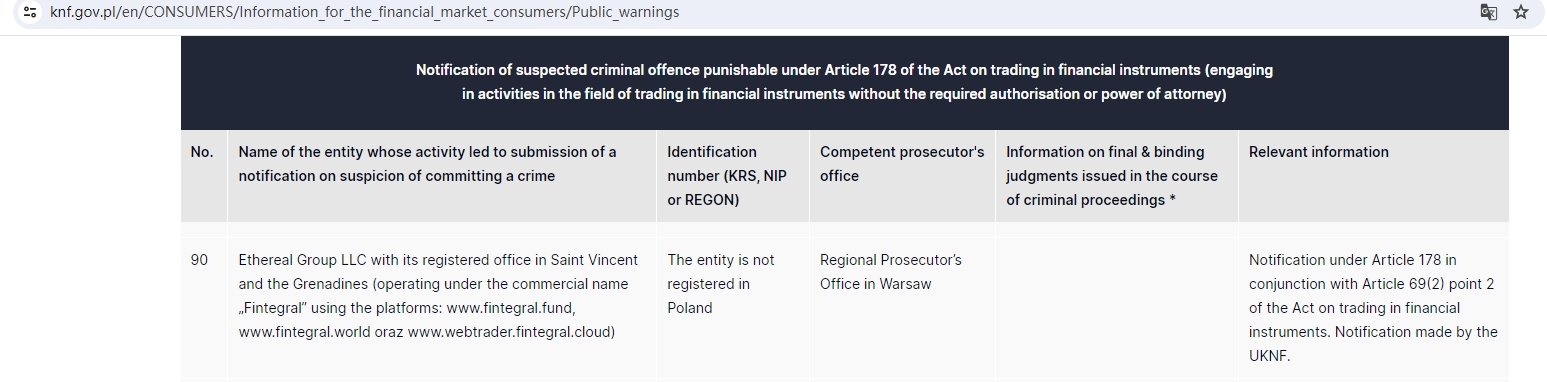Click the www.webtrader.fintegral.cloud address text
The height and width of the screenshot is (382, 1547).
[x=511, y=332]
